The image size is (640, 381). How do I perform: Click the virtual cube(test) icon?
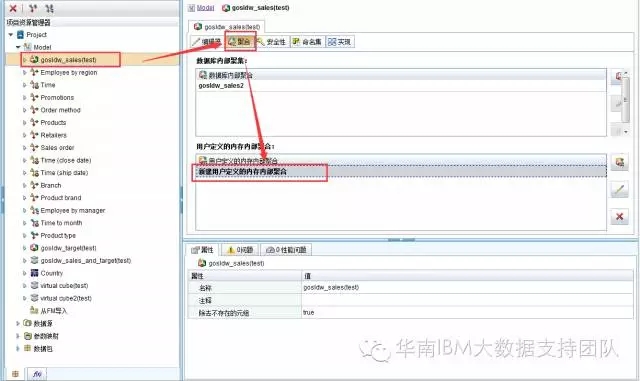pyautogui.click(x=35, y=285)
